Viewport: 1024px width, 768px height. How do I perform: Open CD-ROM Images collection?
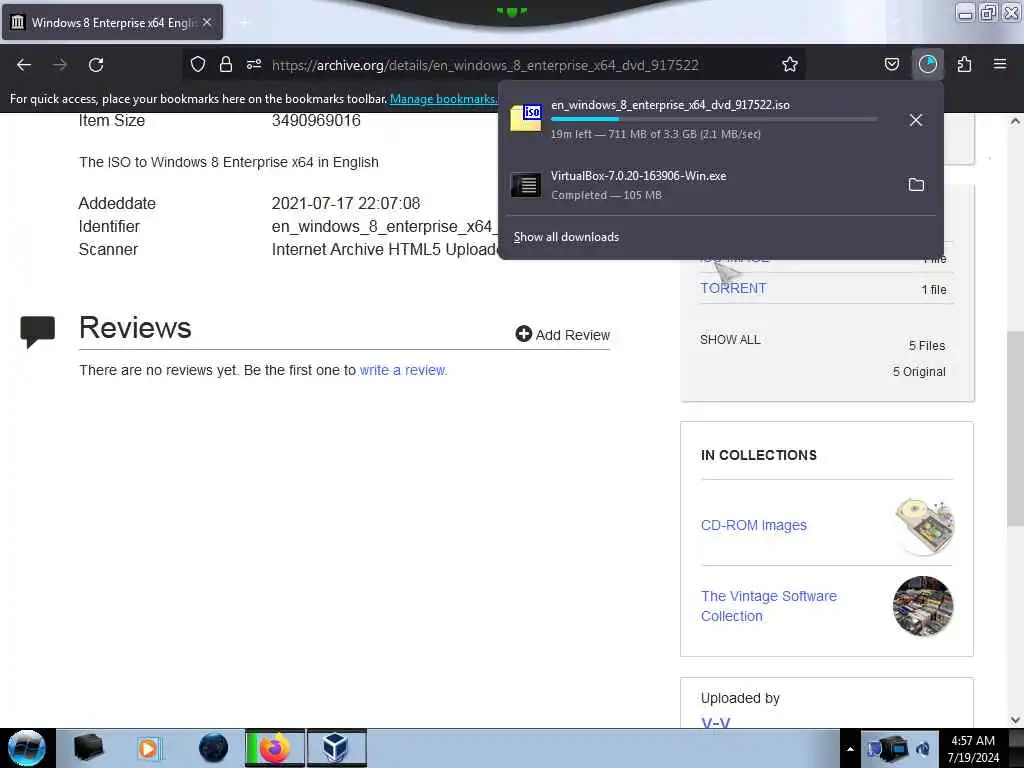tap(754, 525)
